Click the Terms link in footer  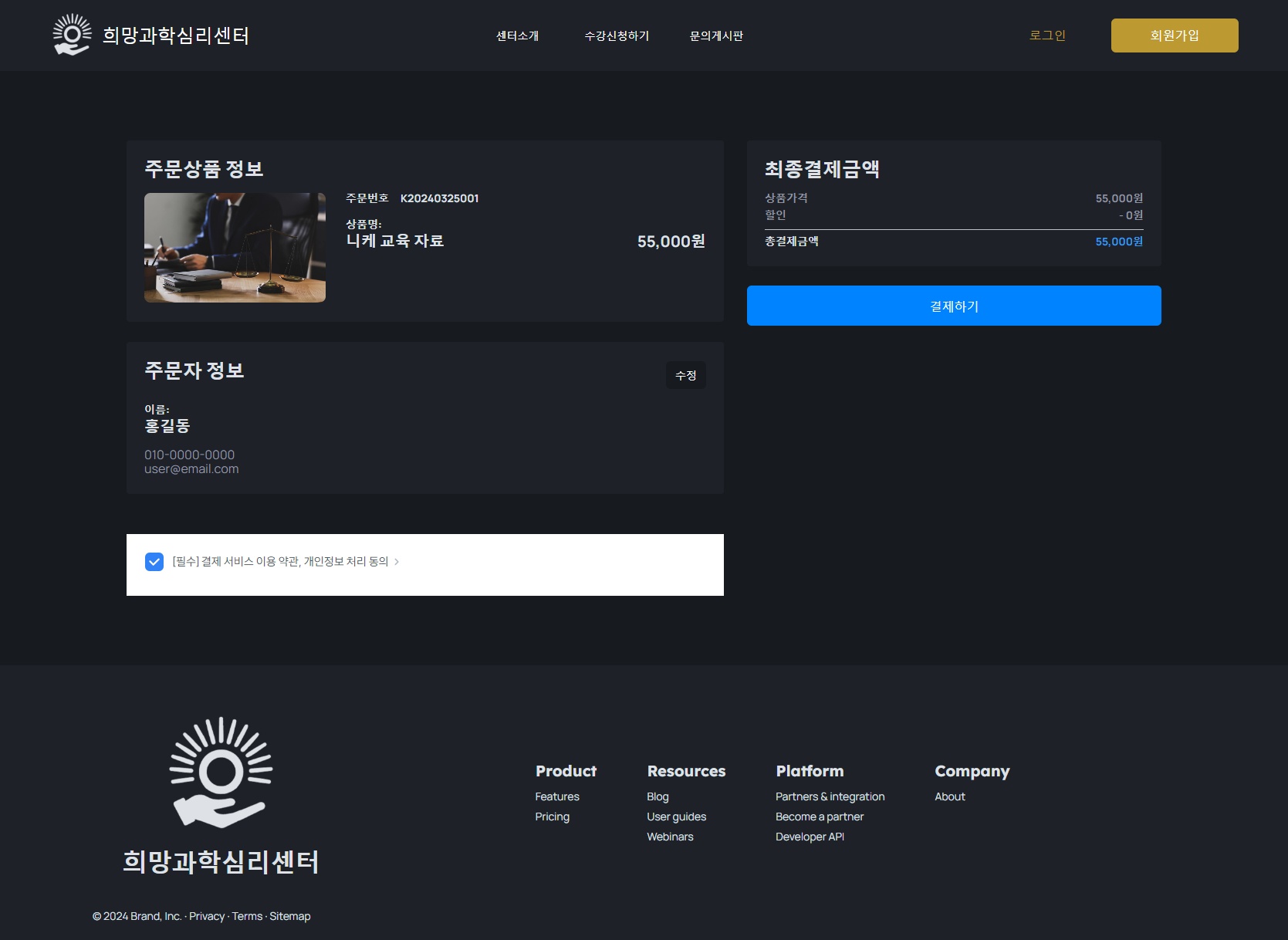tap(247, 916)
